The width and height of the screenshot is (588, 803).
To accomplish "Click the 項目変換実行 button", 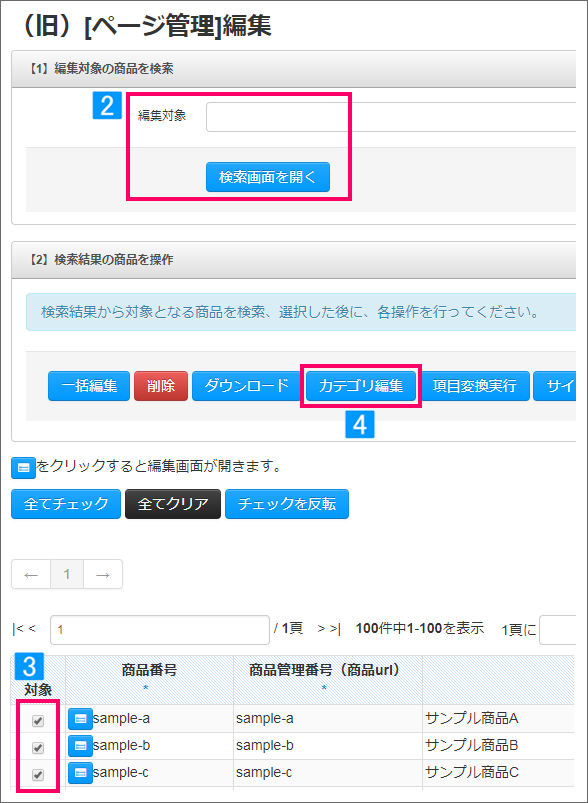I will point(474,386).
